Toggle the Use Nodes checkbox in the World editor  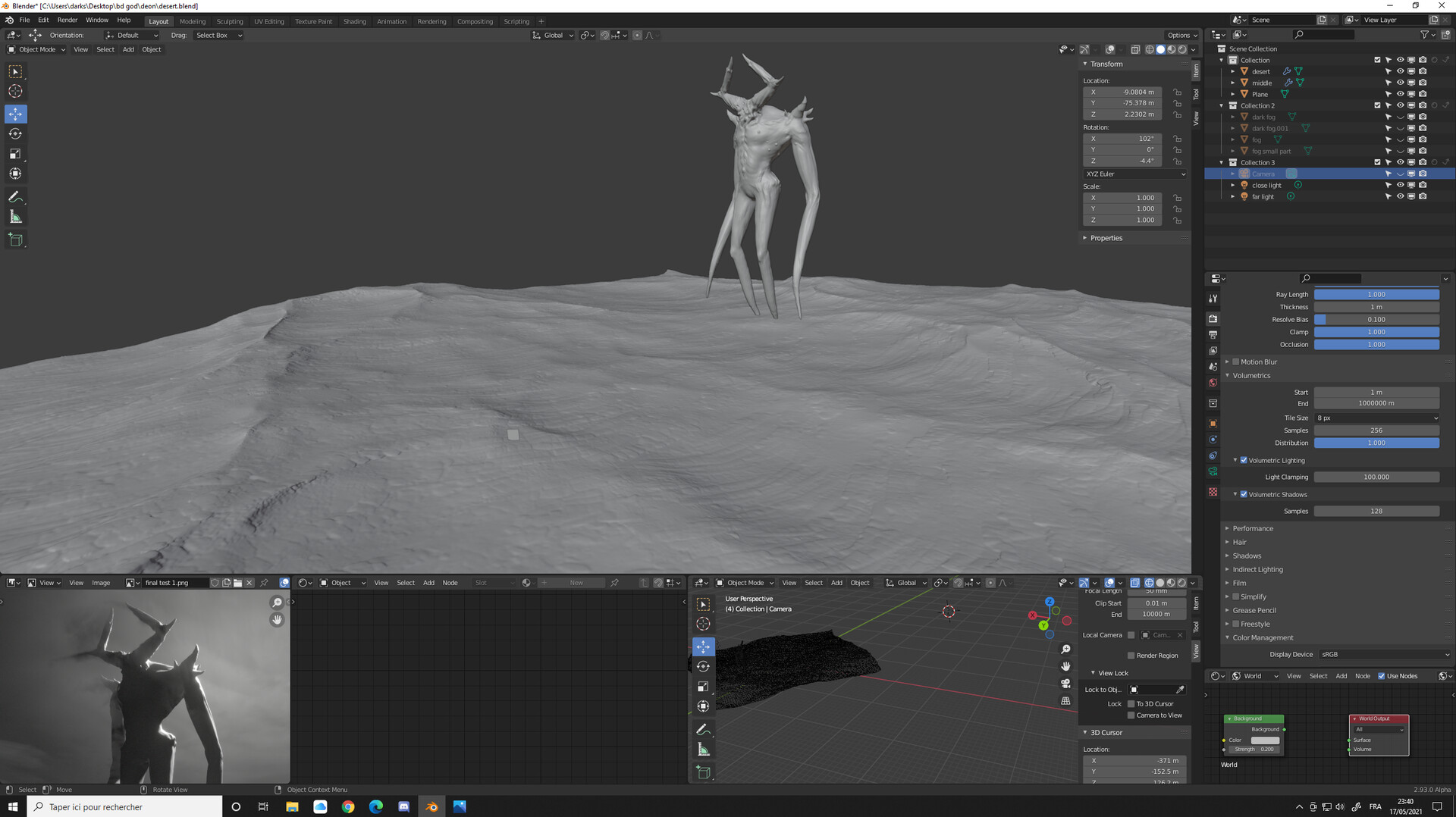[1381, 676]
